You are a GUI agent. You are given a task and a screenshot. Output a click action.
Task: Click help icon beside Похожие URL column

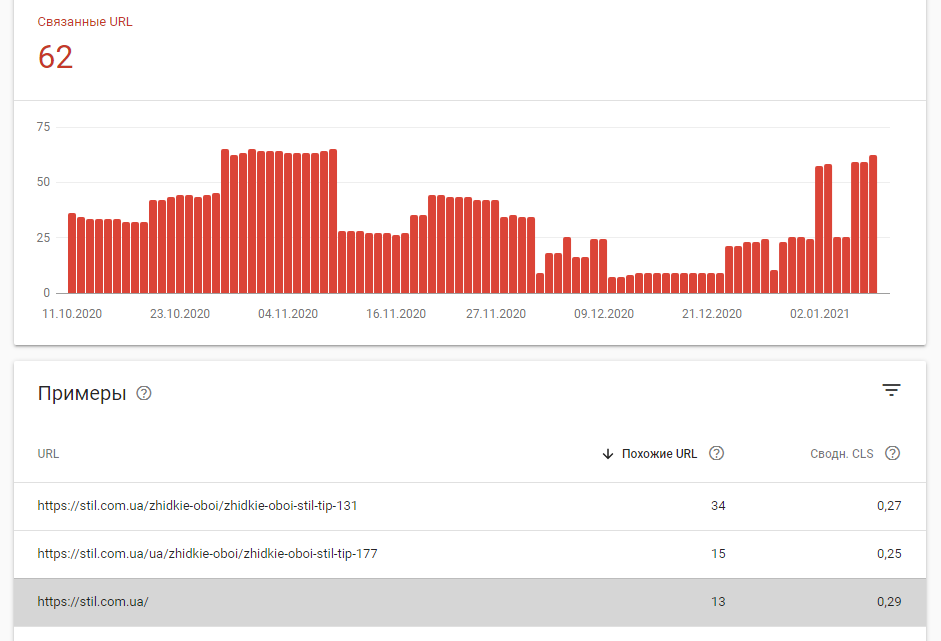[x=717, y=453]
